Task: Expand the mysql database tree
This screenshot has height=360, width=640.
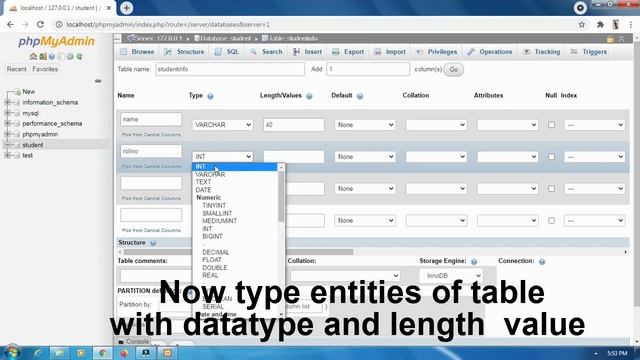Action: 7,113
